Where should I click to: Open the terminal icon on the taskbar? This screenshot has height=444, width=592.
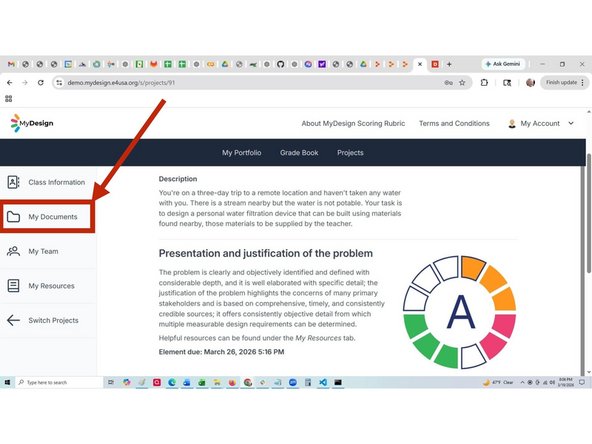click(x=338, y=382)
